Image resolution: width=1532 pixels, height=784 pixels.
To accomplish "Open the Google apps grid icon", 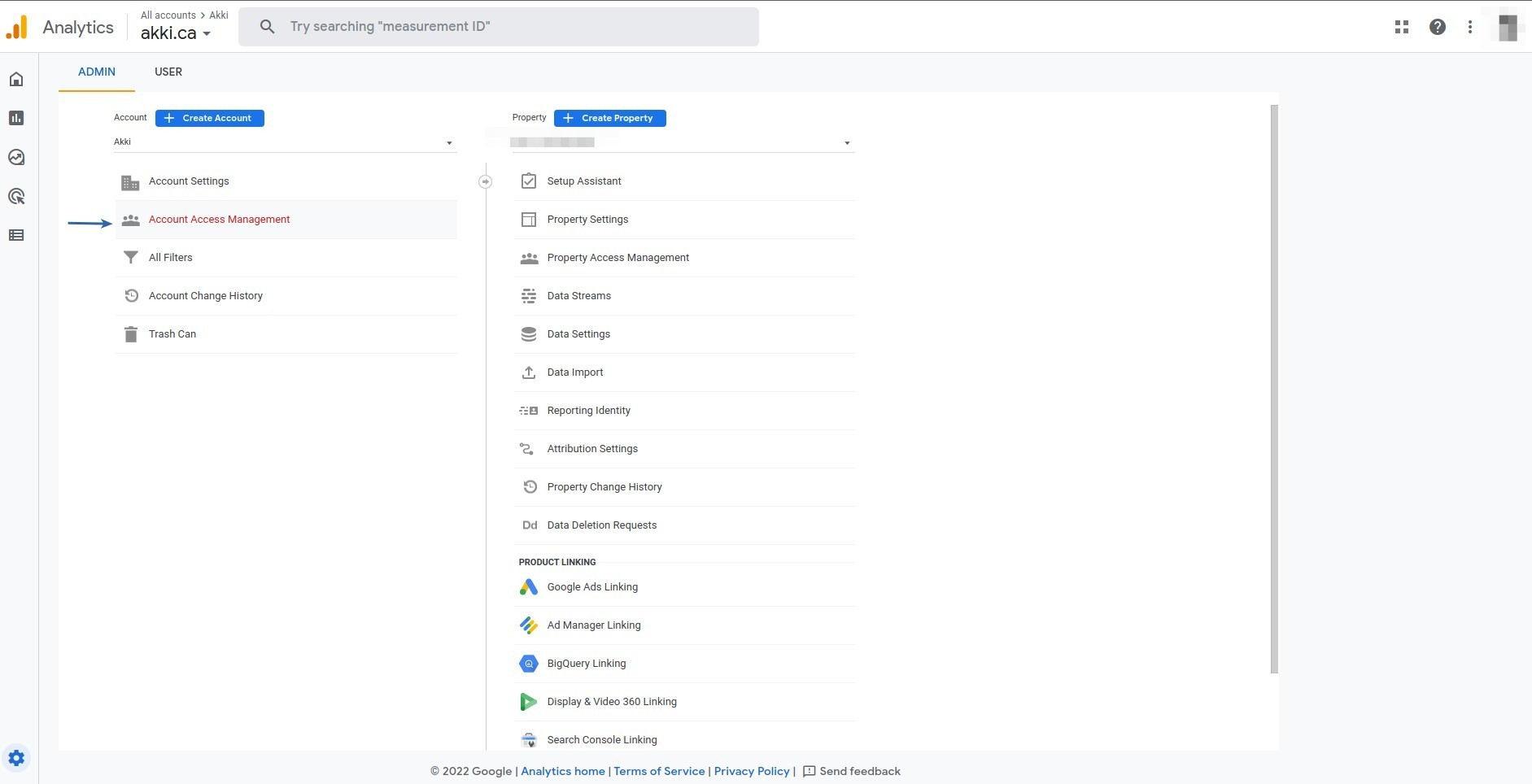I will click(x=1401, y=27).
